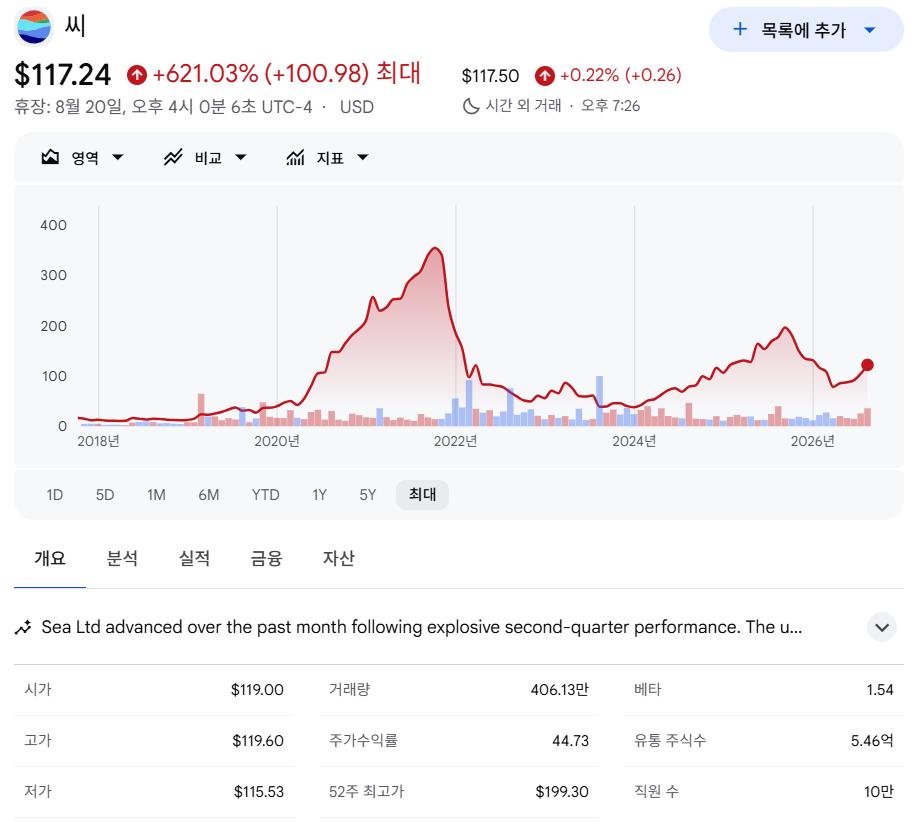
Task: Click the red up-arrow beside +621.03%
Action: pyautogui.click(x=137, y=75)
